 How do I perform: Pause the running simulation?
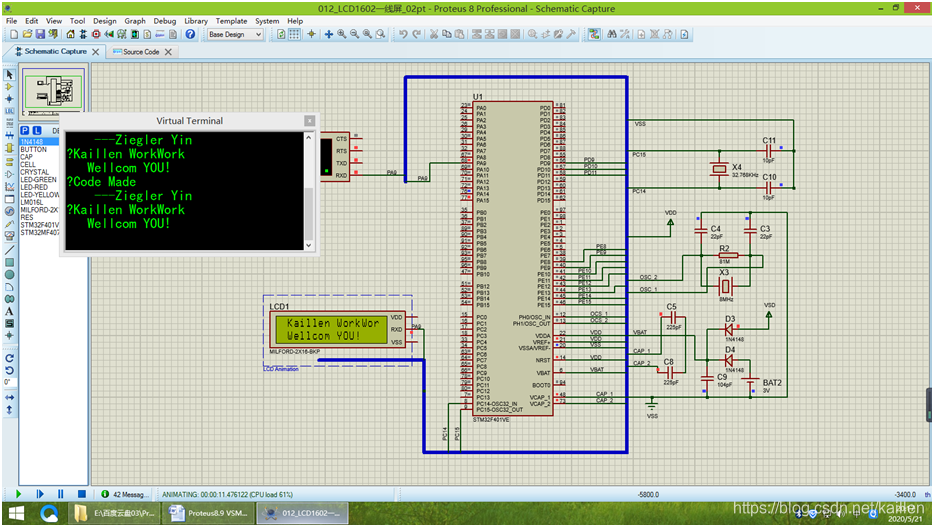(x=60, y=494)
